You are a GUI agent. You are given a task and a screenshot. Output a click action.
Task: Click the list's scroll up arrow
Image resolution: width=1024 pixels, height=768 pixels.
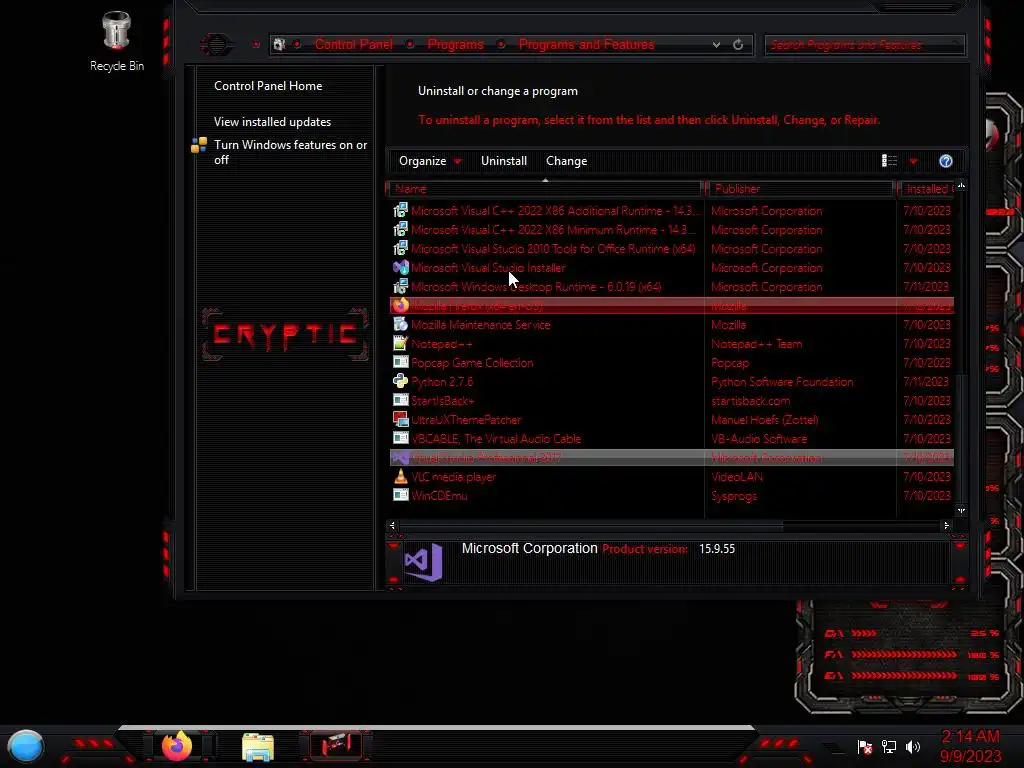(x=961, y=186)
